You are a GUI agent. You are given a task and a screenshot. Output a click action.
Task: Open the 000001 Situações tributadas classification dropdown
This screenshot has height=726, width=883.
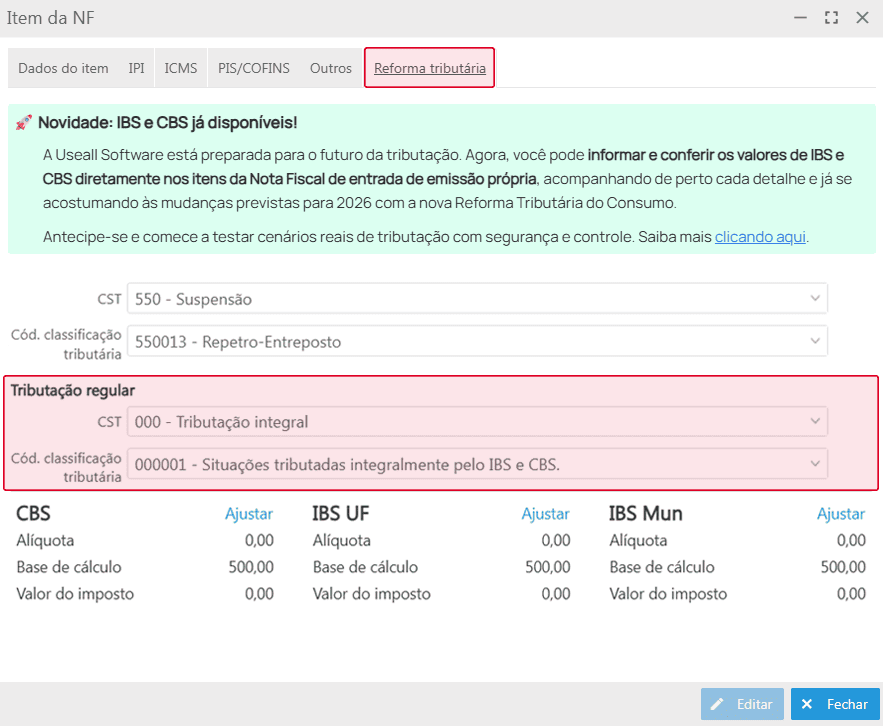point(477,464)
